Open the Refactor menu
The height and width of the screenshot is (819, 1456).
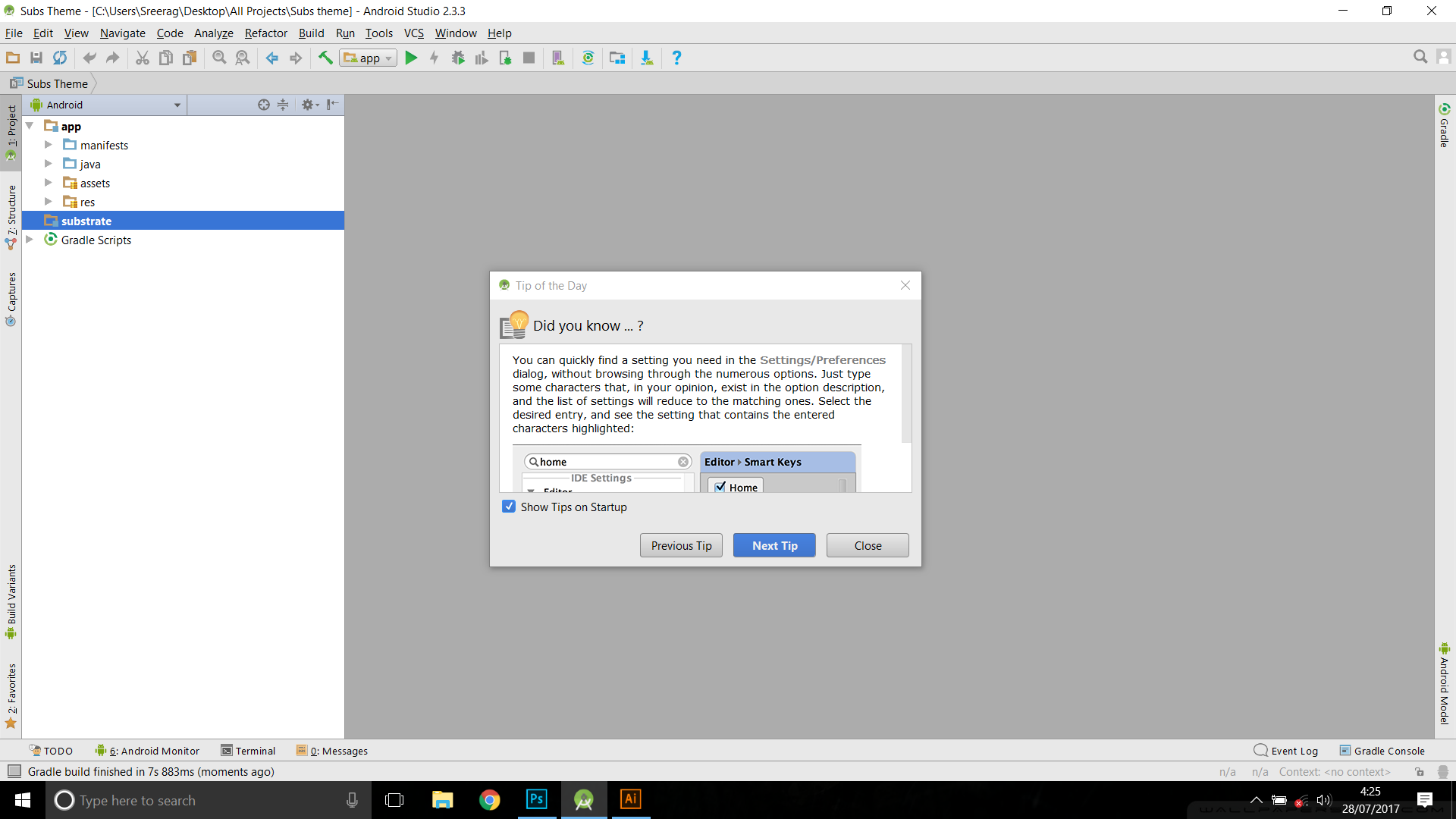pos(266,33)
